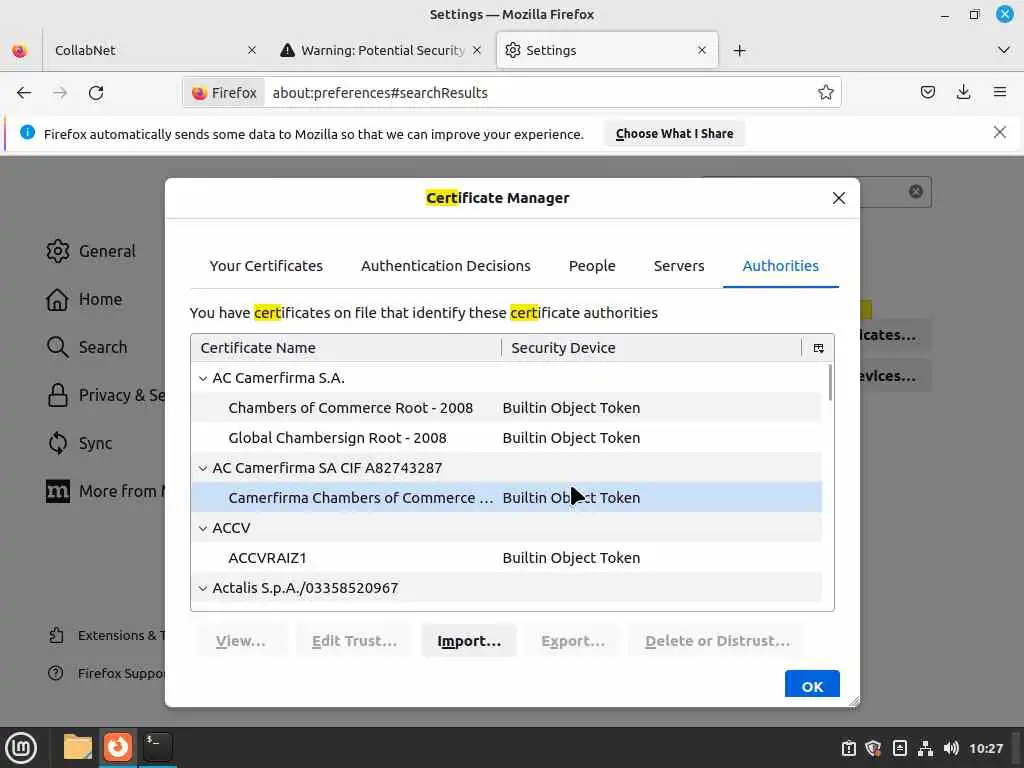
Task: Click the Firefox View icon in tab bar
Action: 20,50
